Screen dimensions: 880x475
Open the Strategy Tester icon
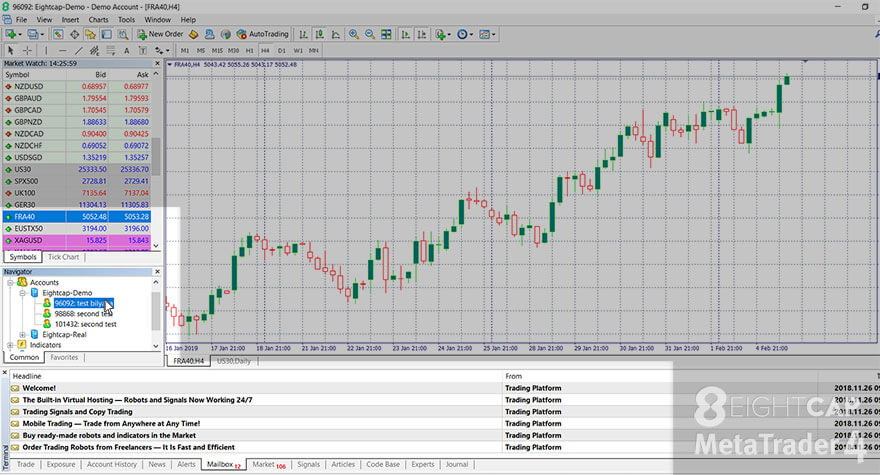(123, 34)
